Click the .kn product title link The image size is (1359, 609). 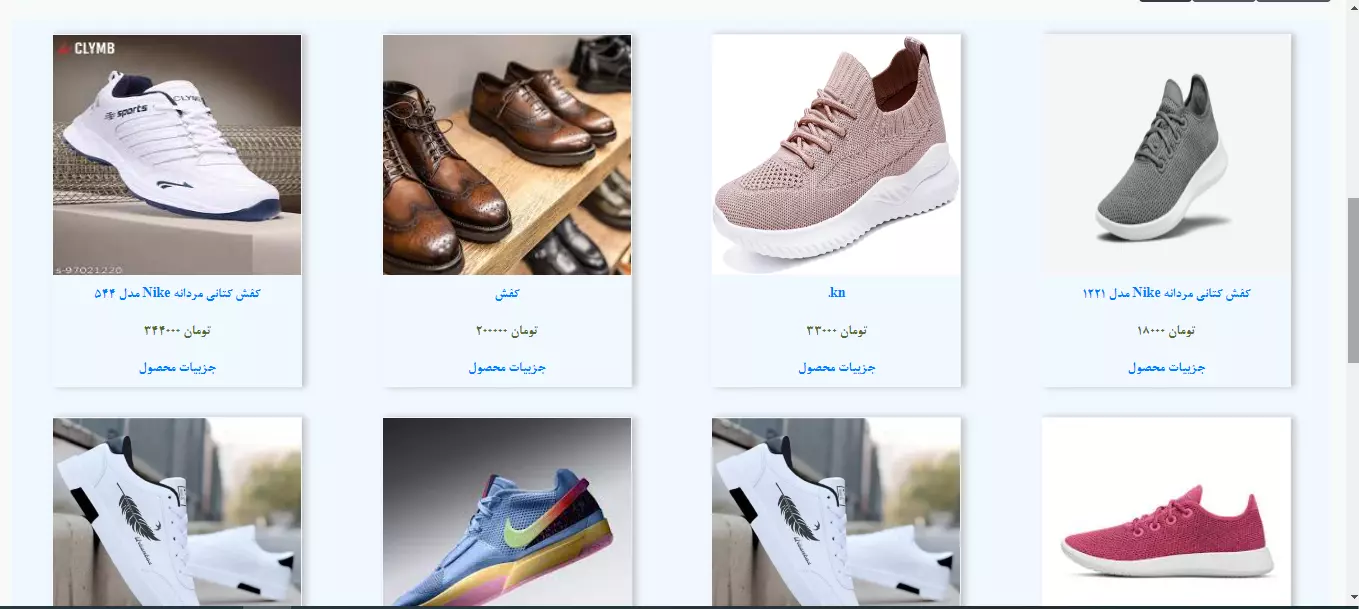[836, 293]
